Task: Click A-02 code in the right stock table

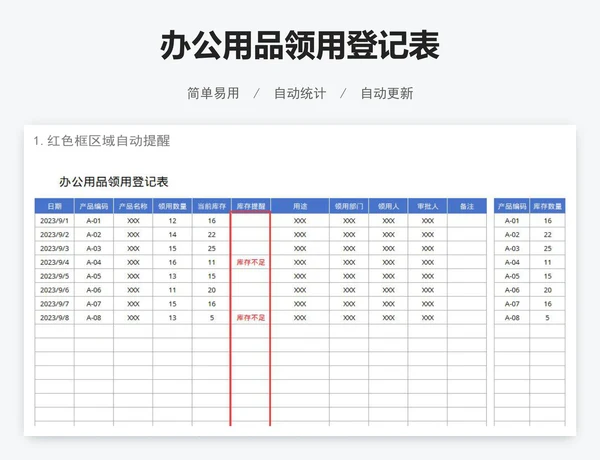Action: coord(512,235)
